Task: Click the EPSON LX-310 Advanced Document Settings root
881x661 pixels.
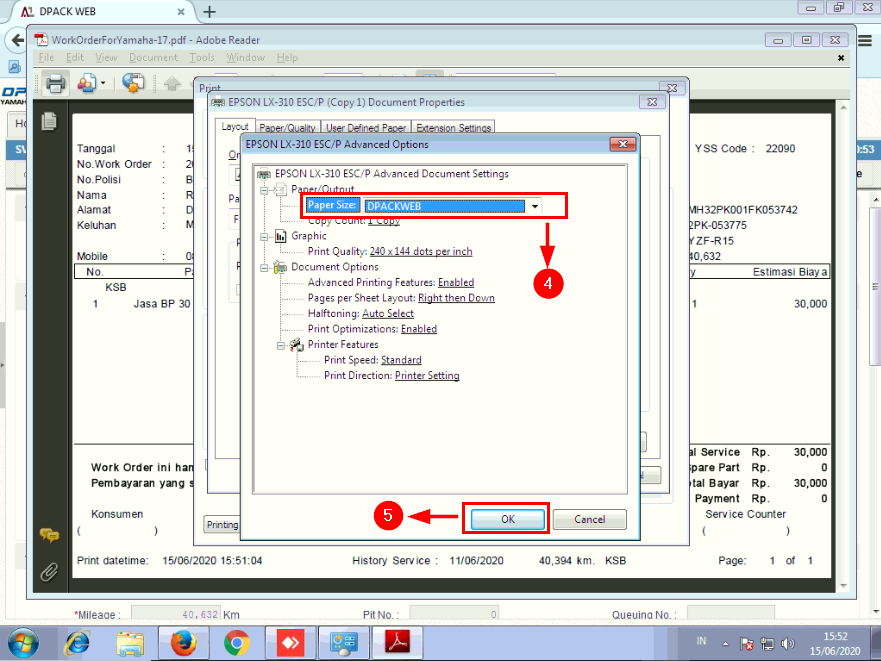Action: point(392,174)
